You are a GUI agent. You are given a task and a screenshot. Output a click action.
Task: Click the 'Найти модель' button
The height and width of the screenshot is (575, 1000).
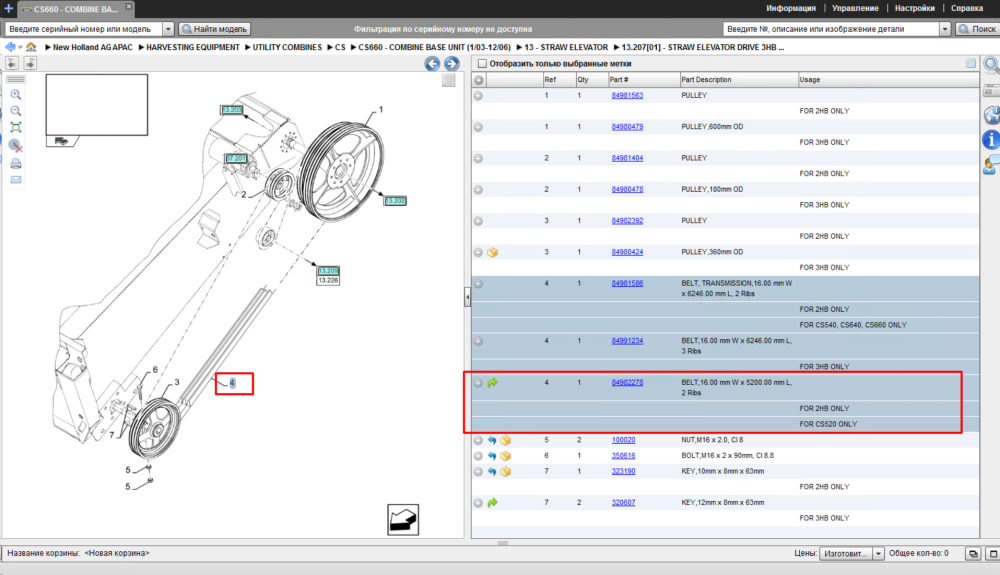[x=215, y=29]
